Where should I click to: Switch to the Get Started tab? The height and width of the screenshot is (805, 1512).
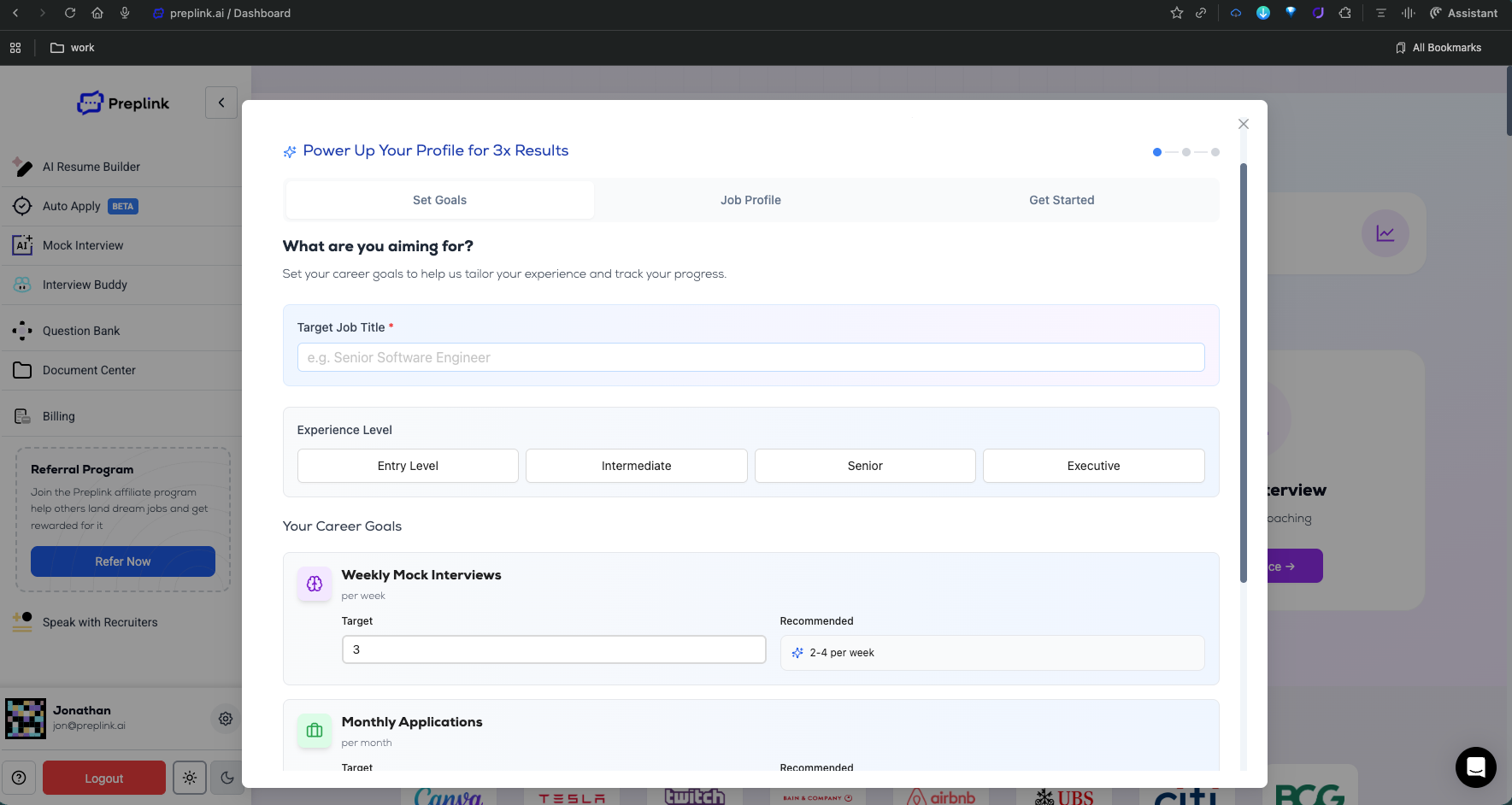tap(1062, 200)
